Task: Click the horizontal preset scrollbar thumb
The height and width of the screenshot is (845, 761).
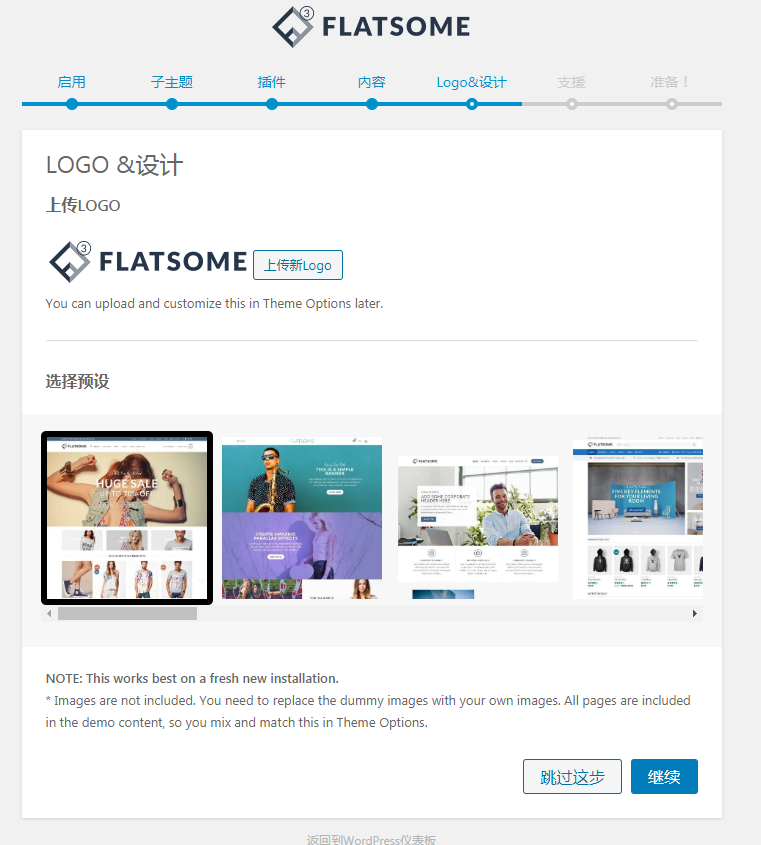Action: [x=127, y=613]
